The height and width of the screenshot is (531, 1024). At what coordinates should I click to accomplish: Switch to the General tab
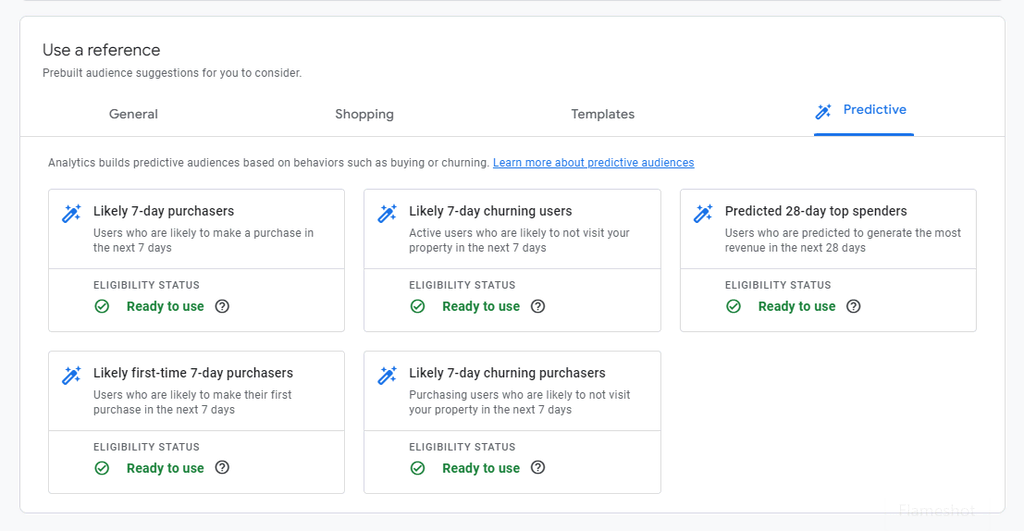pyautogui.click(x=133, y=114)
